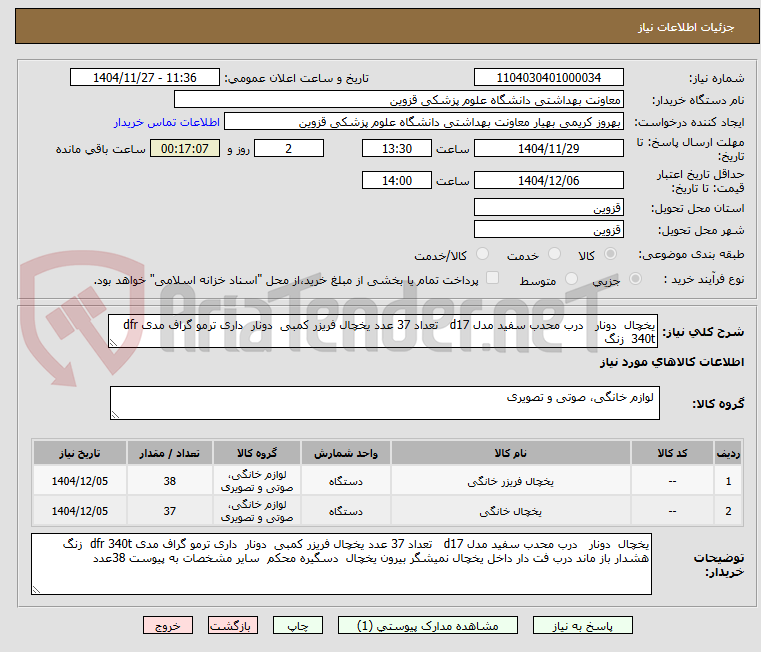
Task: Click resize handle of buyer notes textarea
Action: [36, 589]
